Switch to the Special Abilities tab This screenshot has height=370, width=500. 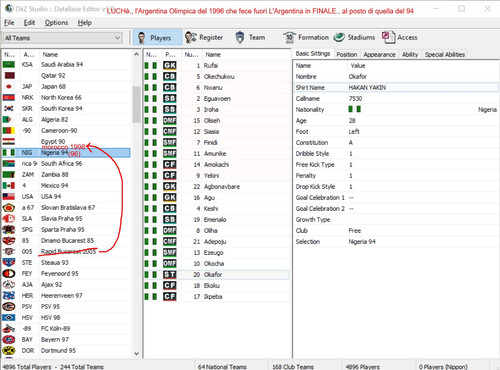(445, 55)
